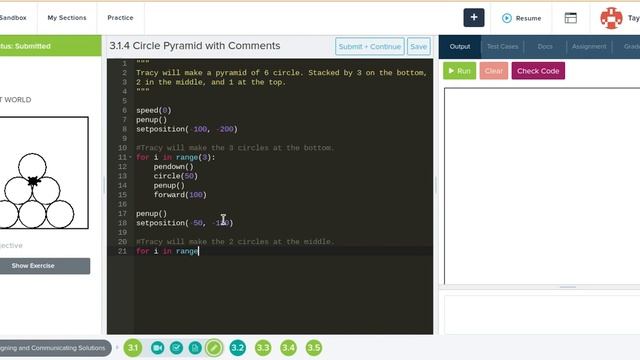Image resolution: width=640 pixels, height=360 pixels.
Task: Jump to lesson 3.3
Action: click(x=263, y=348)
